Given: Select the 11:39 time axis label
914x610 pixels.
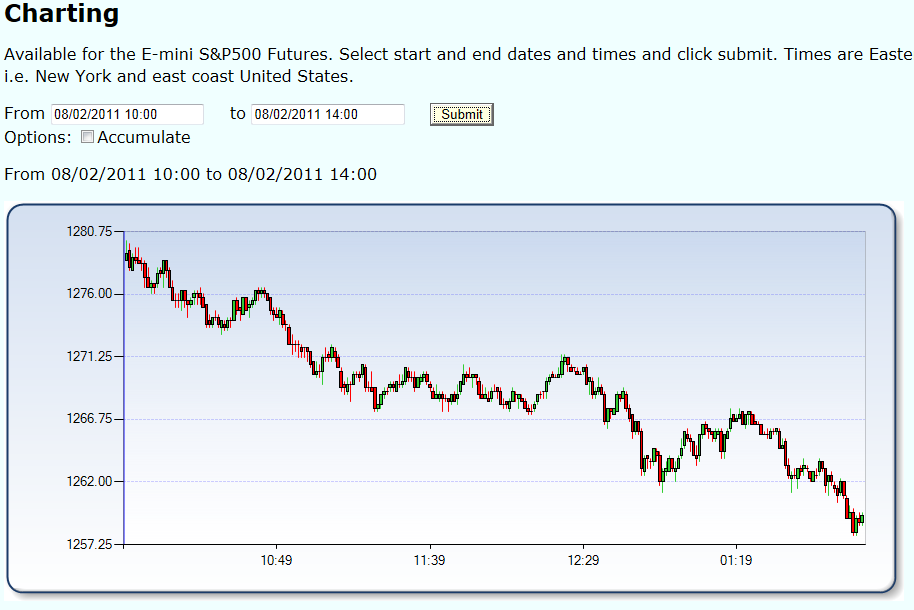Looking at the screenshot, I should tap(430, 560).
